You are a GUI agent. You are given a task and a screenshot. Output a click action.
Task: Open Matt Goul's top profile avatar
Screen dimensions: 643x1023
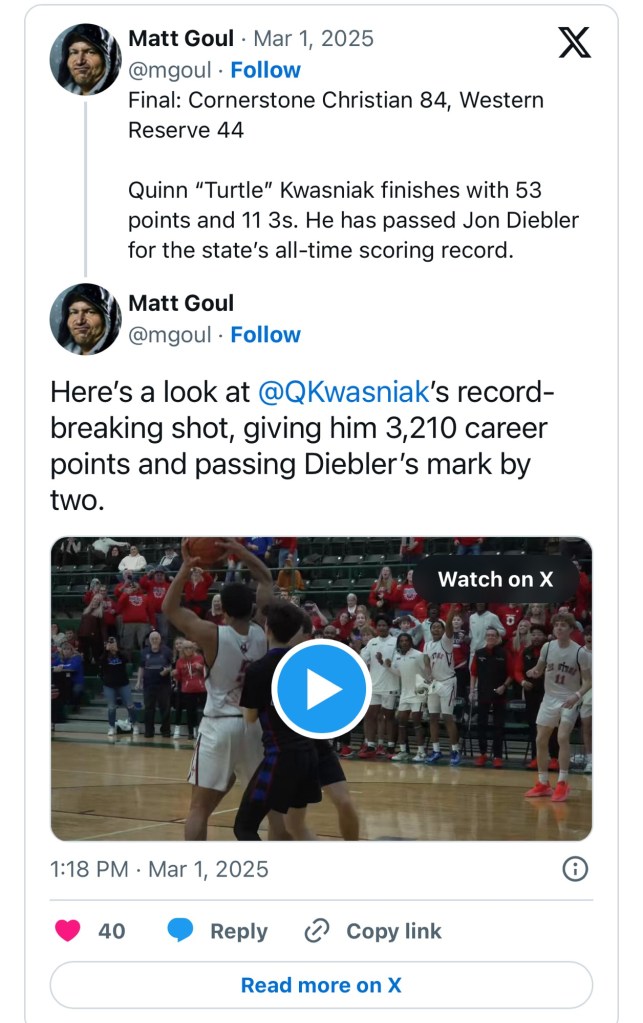point(85,59)
